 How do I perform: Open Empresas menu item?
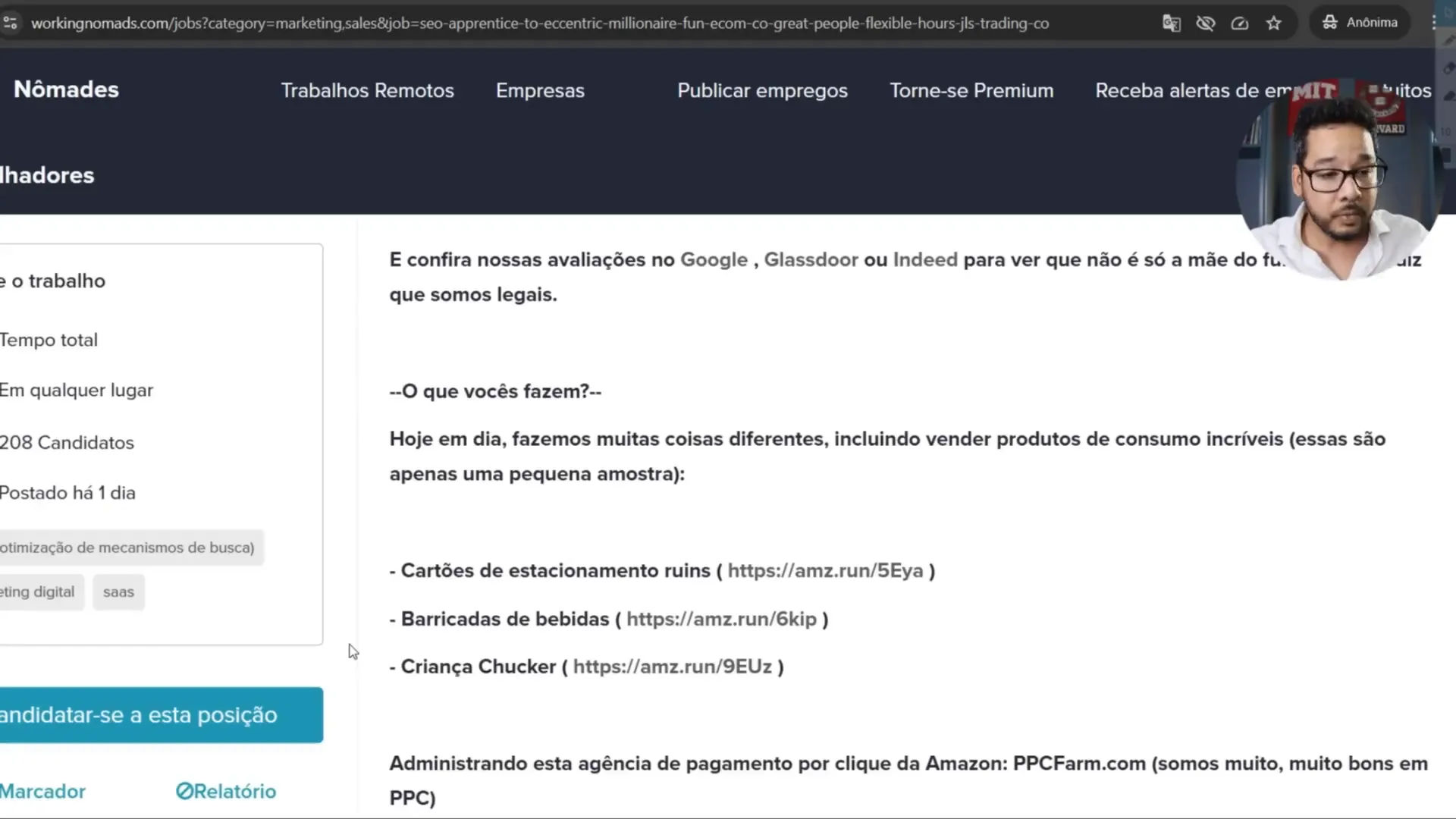tap(540, 90)
